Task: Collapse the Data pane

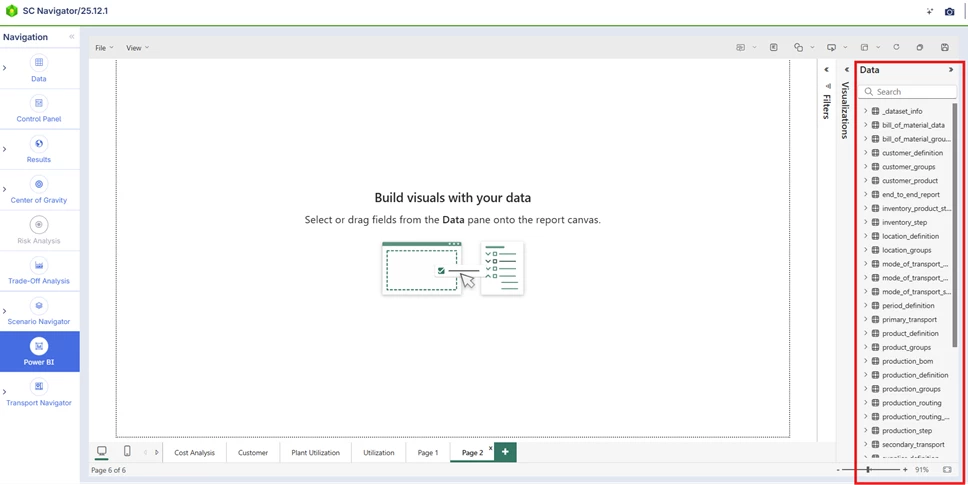Action: click(x=951, y=70)
